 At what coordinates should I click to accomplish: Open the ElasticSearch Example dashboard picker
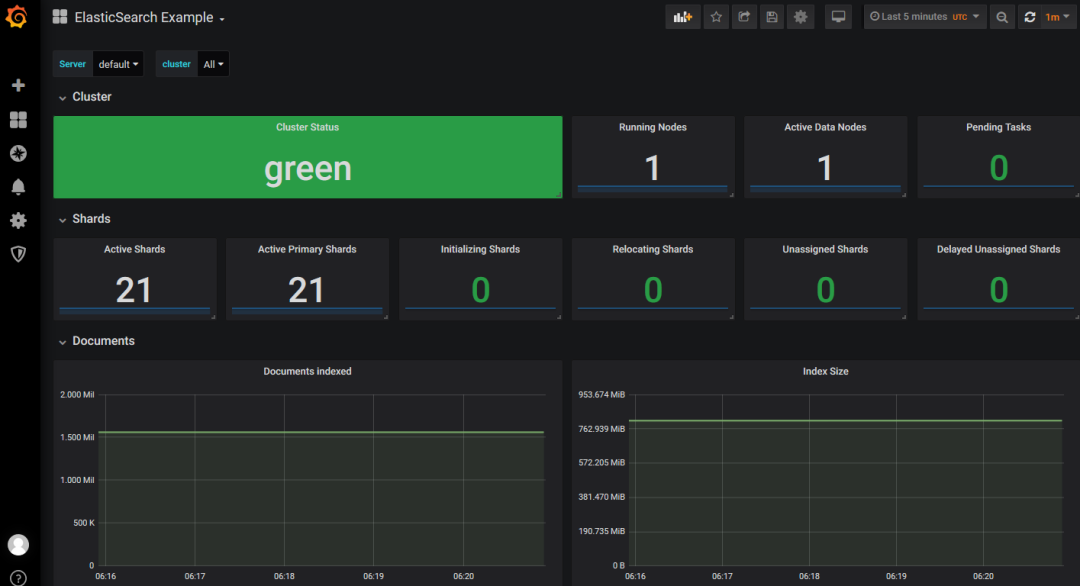[149, 18]
